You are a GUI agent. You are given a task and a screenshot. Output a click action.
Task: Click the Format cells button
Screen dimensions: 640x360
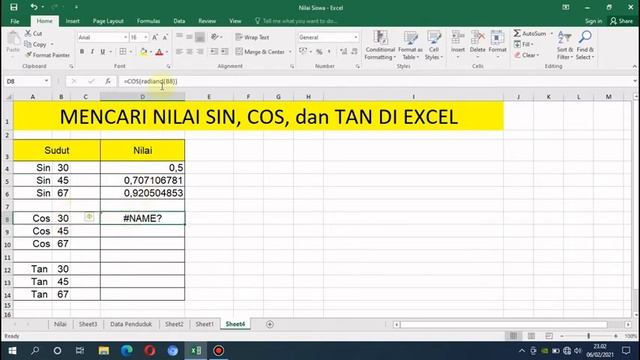pyautogui.click(x=497, y=44)
